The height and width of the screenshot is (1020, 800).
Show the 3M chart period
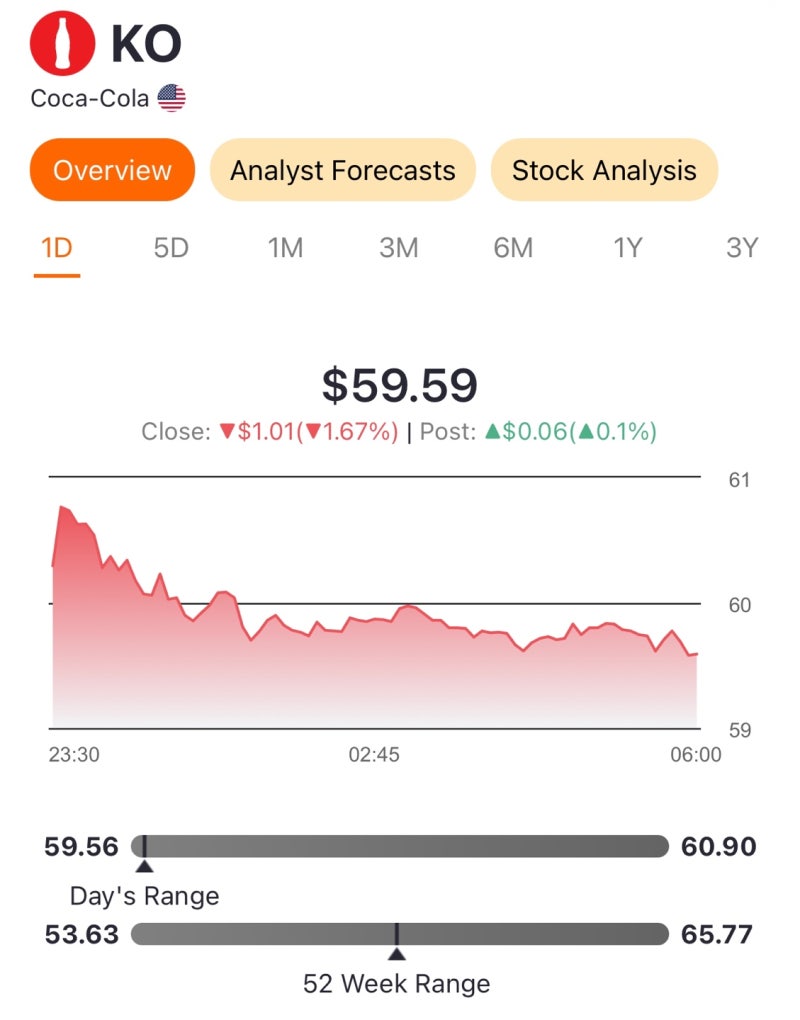point(399,248)
